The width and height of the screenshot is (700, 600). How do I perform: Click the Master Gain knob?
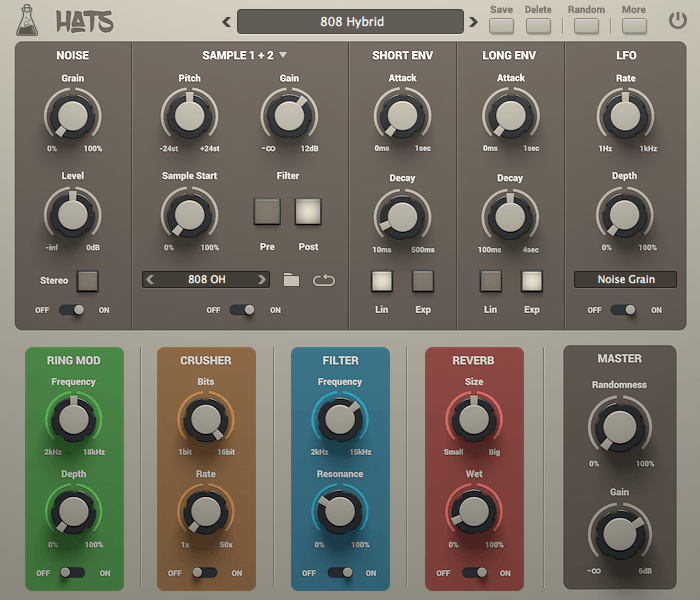(x=618, y=531)
